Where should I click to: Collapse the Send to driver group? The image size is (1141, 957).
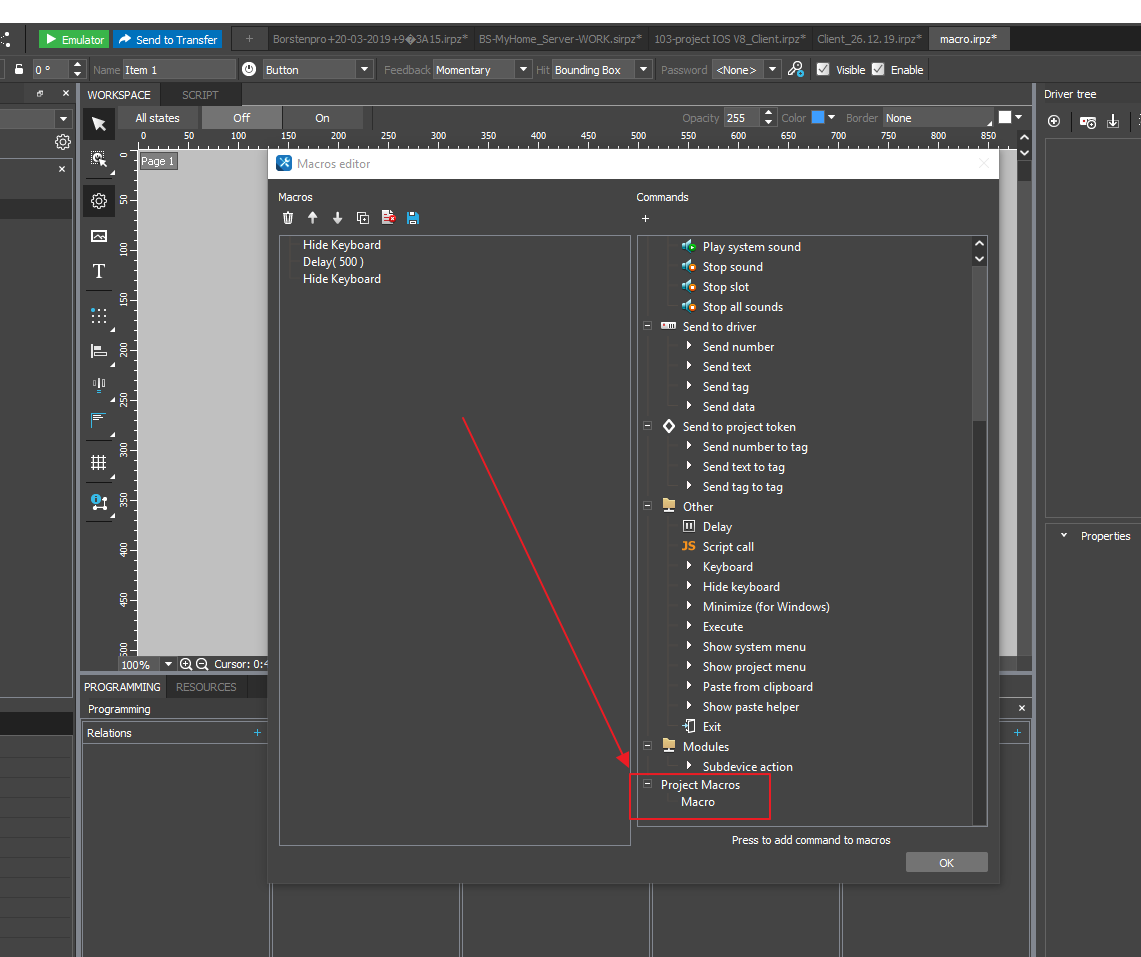click(647, 327)
